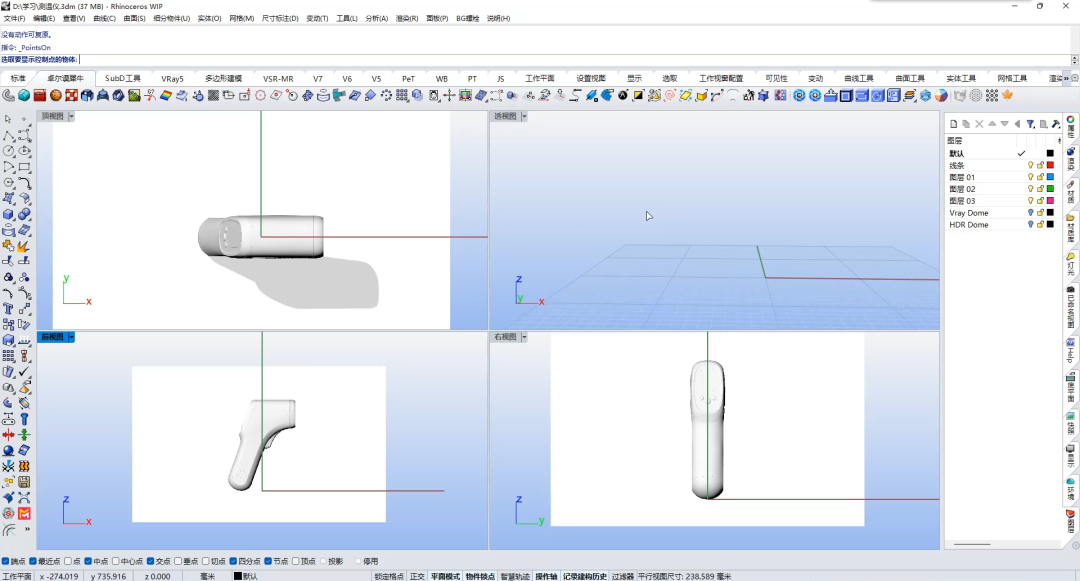Click the rectangle tool in left sidebar
The image size is (1080, 581).
pyautogui.click(x=24, y=167)
